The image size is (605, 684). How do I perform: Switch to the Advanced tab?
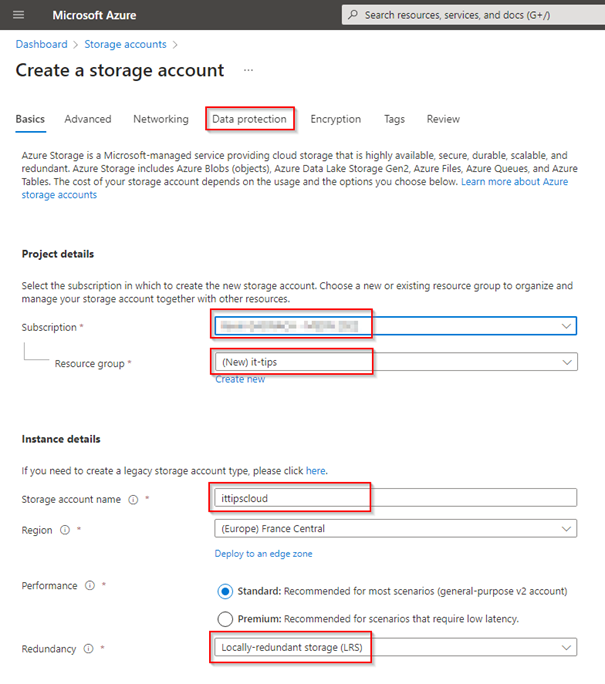[x=88, y=119]
